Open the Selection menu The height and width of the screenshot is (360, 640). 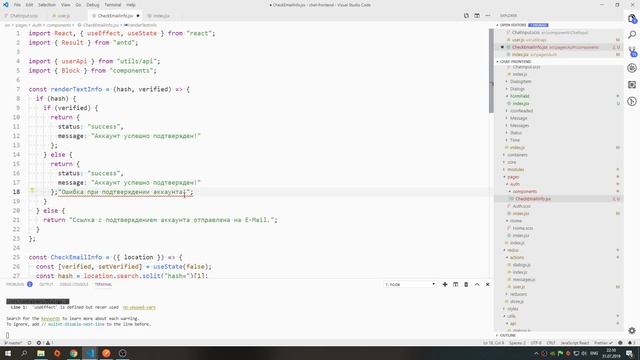(x=47, y=5)
